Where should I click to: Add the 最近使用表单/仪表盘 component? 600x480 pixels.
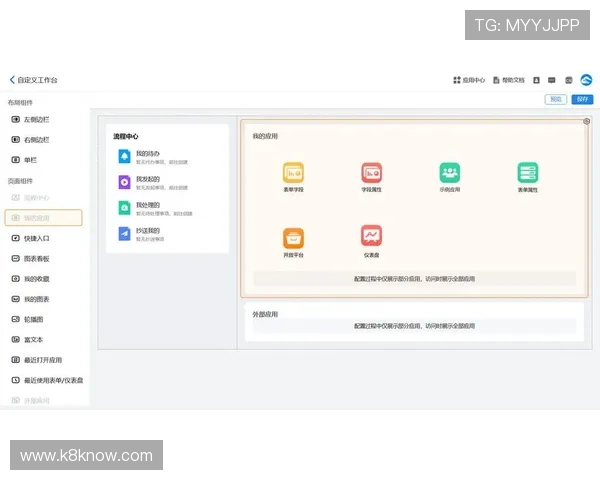coord(47,380)
